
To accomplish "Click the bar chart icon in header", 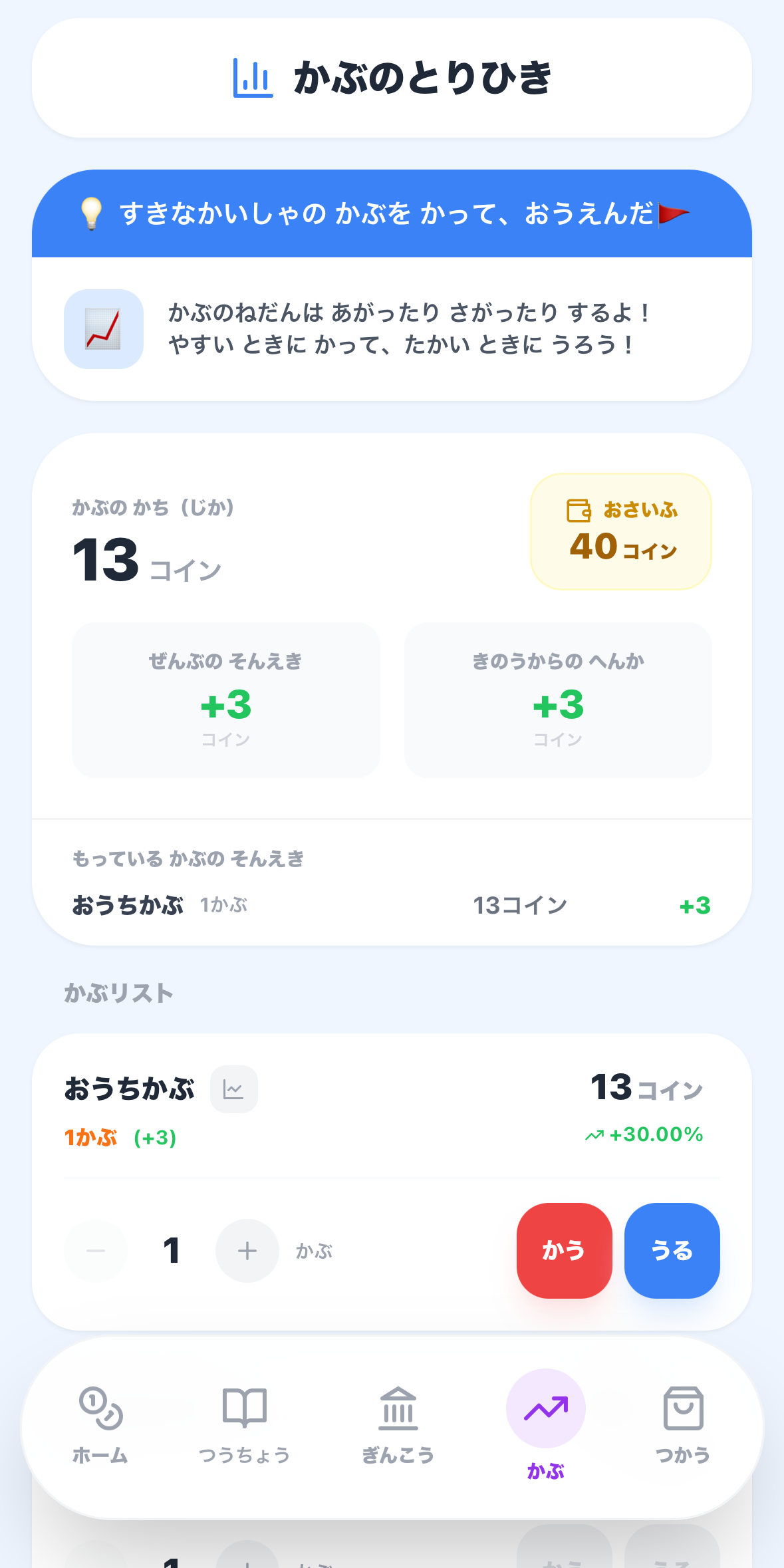I will click(x=253, y=78).
